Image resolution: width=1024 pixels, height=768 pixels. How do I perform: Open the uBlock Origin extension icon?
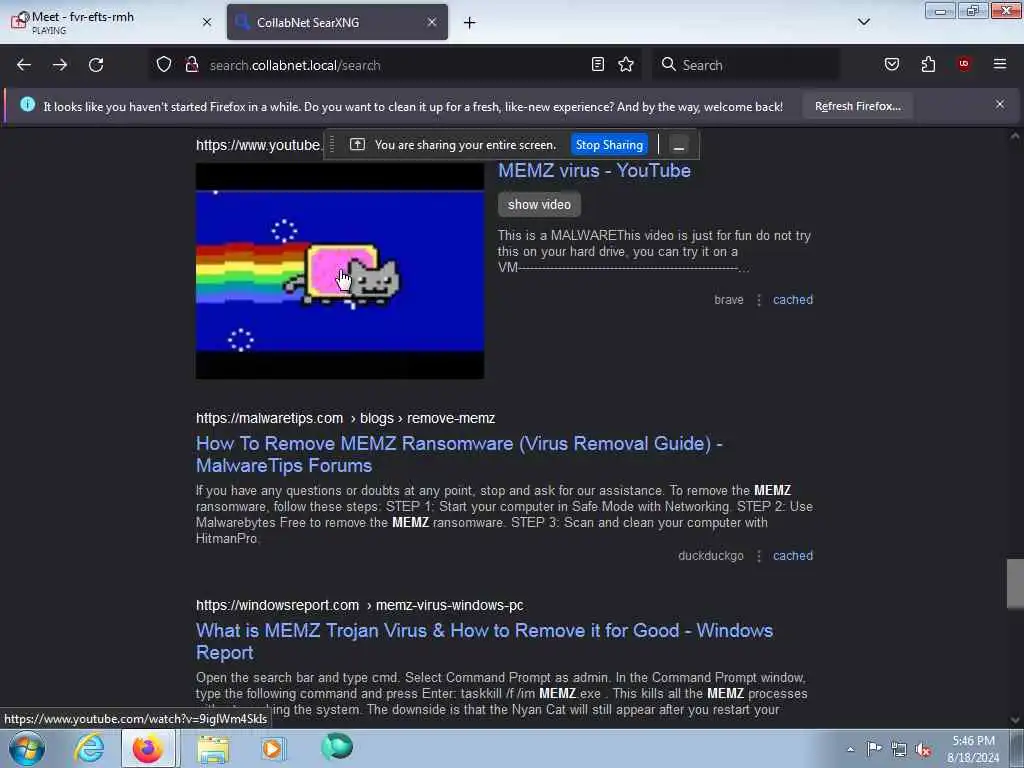(964, 64)
